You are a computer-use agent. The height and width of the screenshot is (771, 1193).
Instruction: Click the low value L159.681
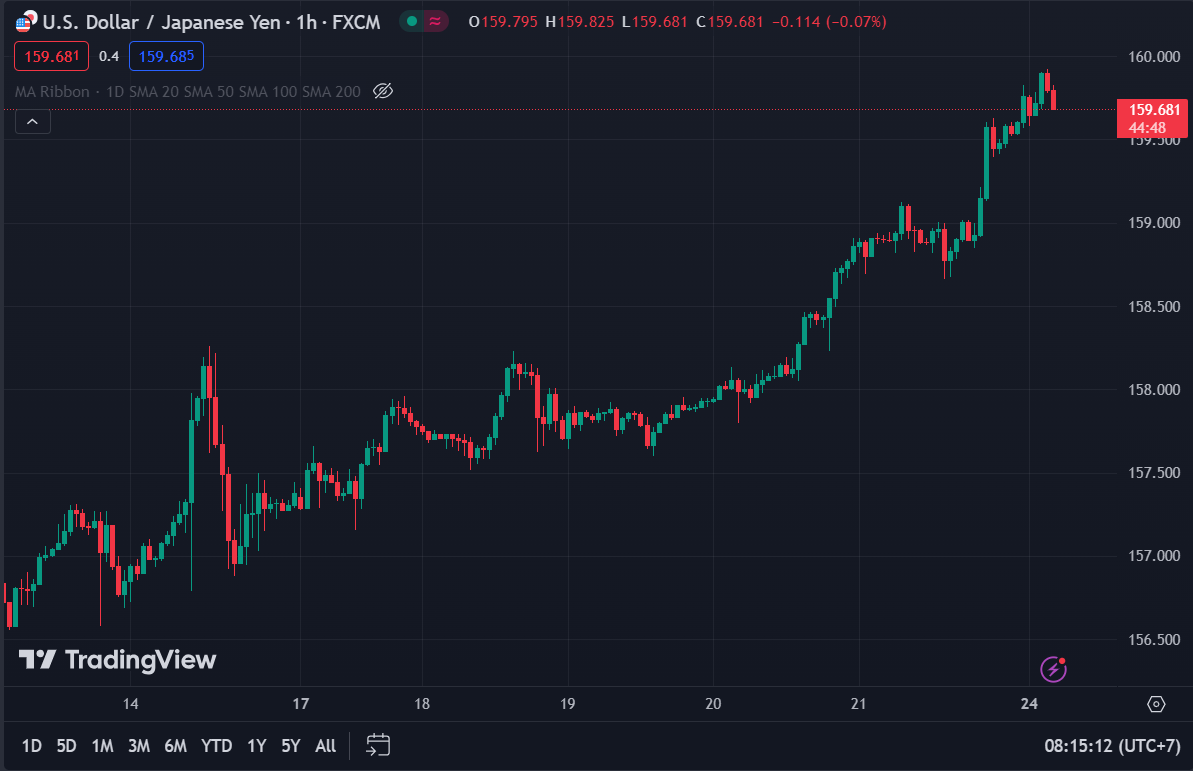pos(654,22)
